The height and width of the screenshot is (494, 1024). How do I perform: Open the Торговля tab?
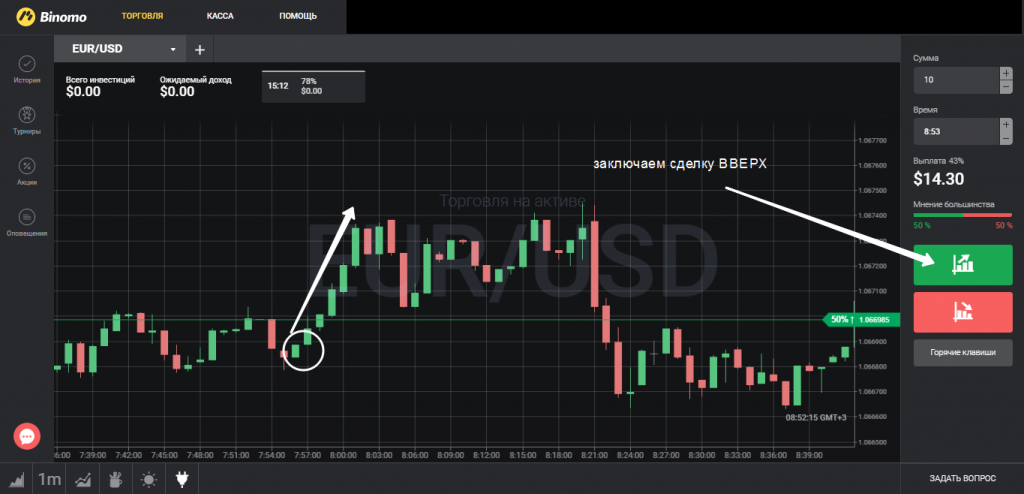click(142, 16)
